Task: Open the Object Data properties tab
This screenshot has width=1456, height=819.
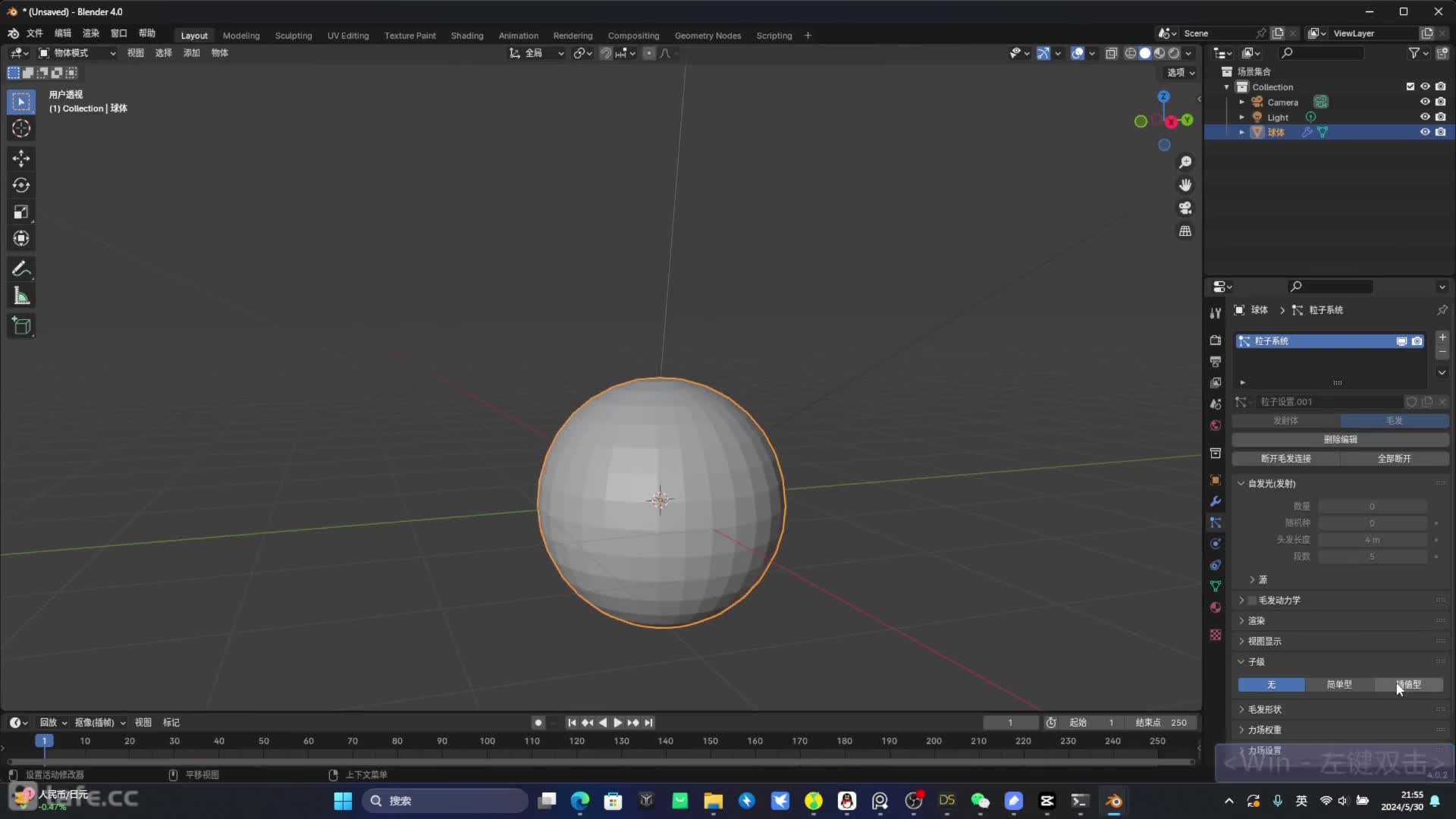Action: (x=1216, y=586)
